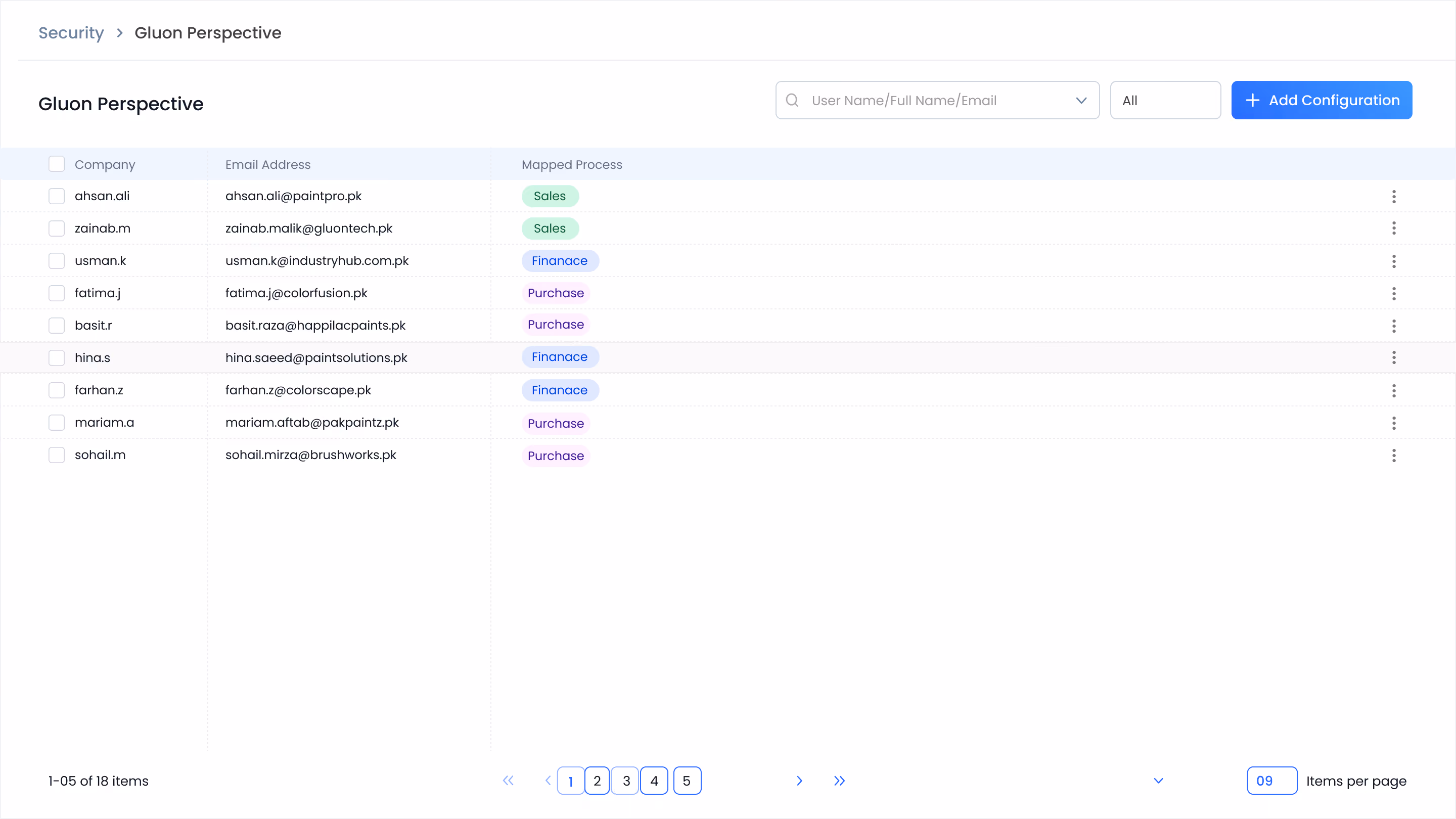Go to the previous page using the left arrow
This screenshot has width=1456, height=819.
click(x=548, y=781)
